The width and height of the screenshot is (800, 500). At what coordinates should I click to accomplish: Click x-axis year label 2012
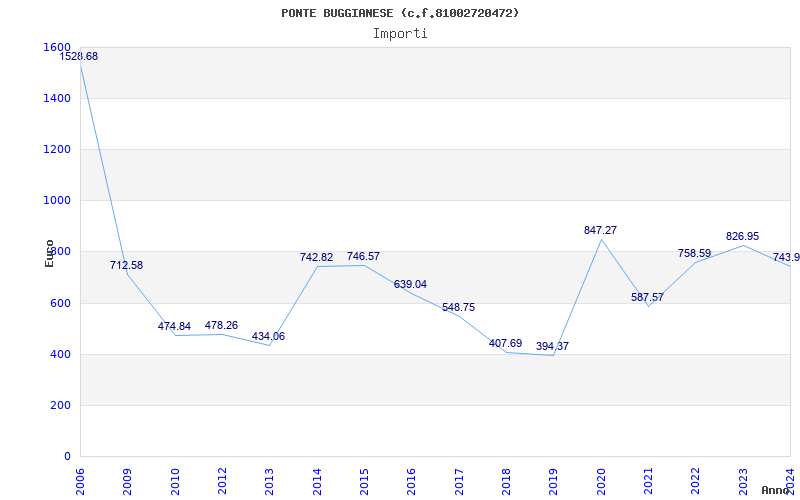(222, 482)
